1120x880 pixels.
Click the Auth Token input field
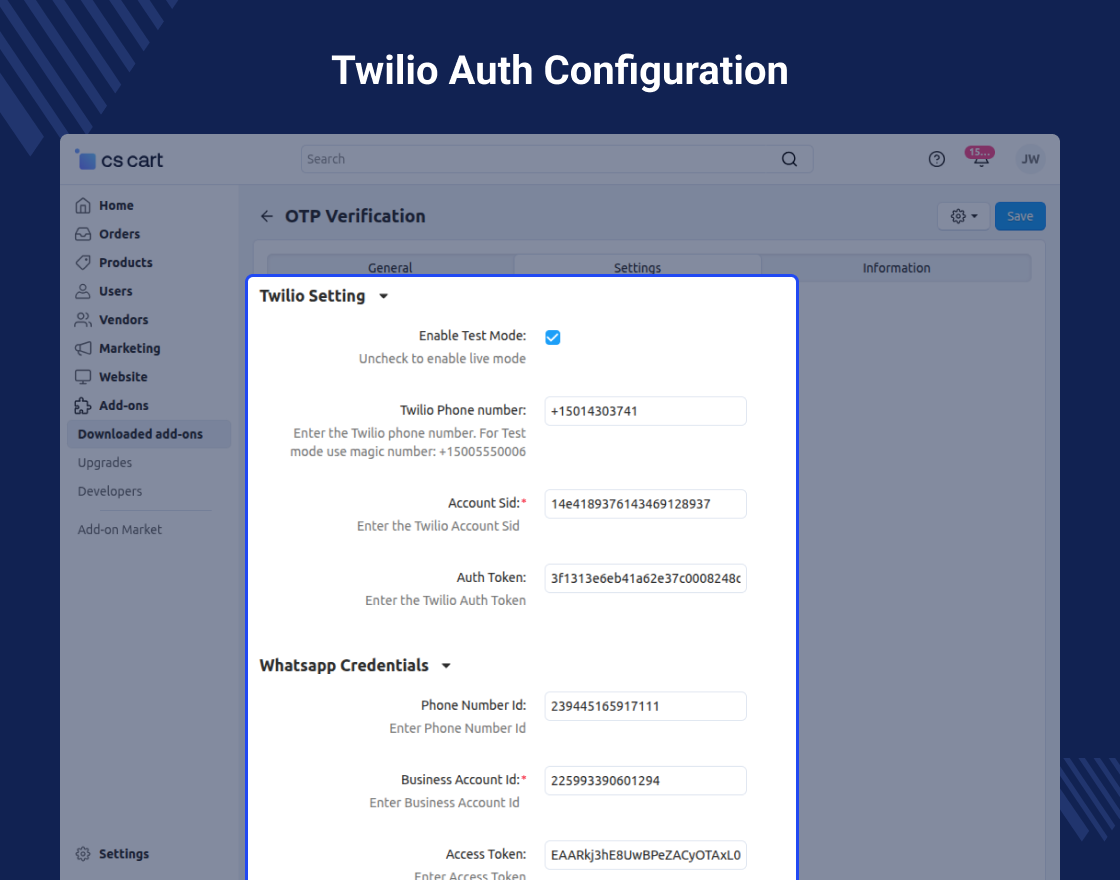click(x=646, y=579)
